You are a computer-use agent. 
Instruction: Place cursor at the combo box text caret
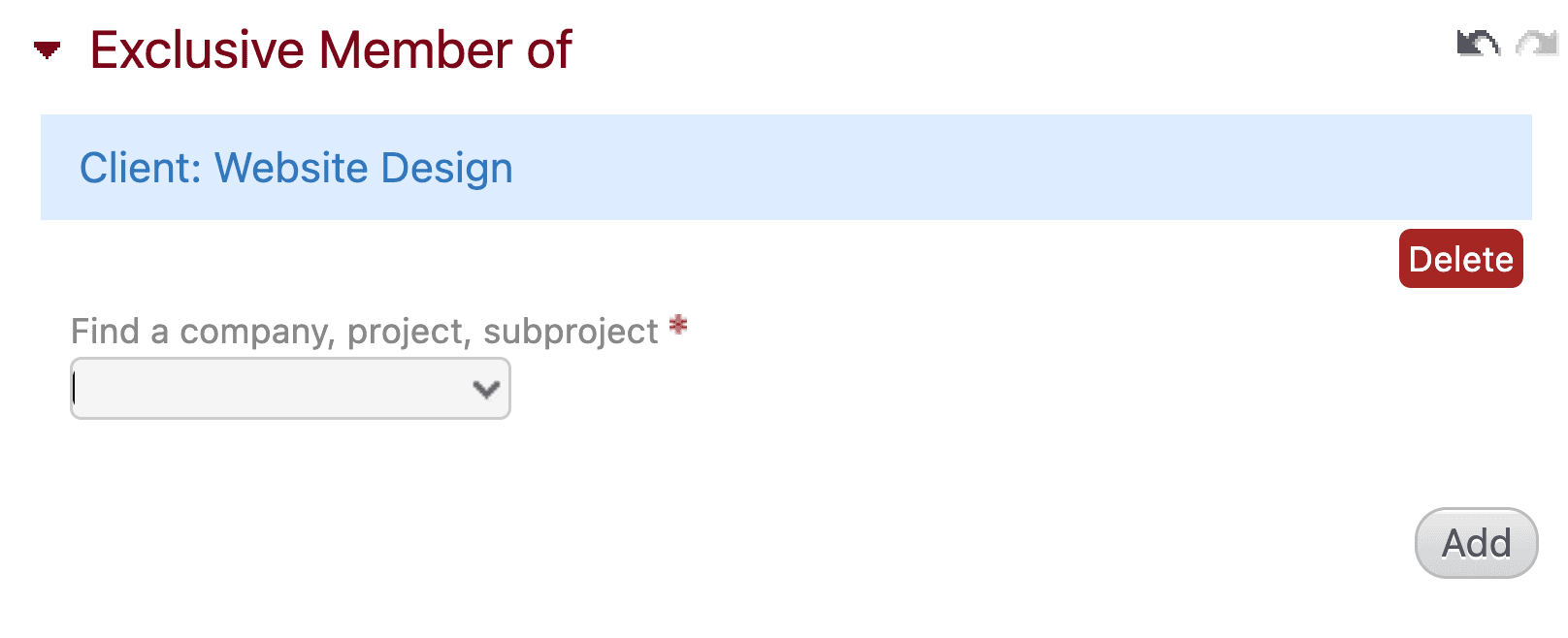tap(76, 389)
